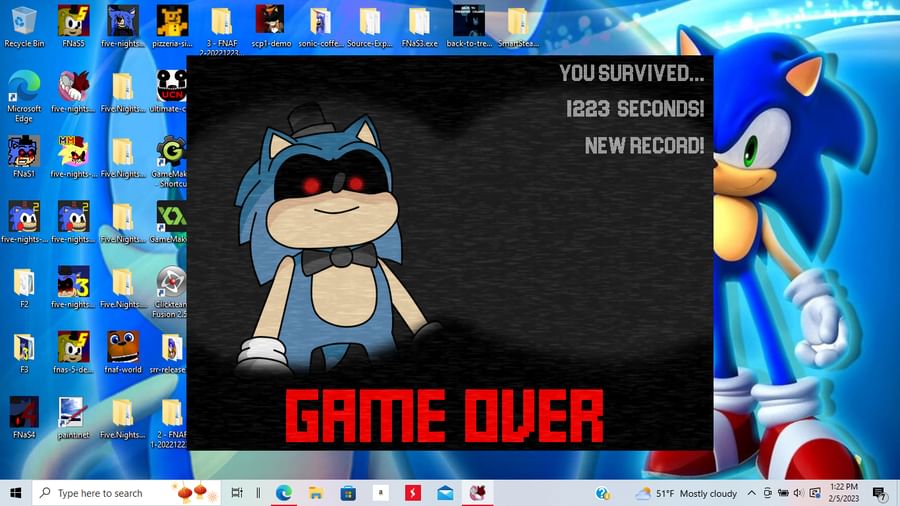900x506 pixels.
Task: Click the 'NEW RECORD!' text
Action: tap(644, 145)
